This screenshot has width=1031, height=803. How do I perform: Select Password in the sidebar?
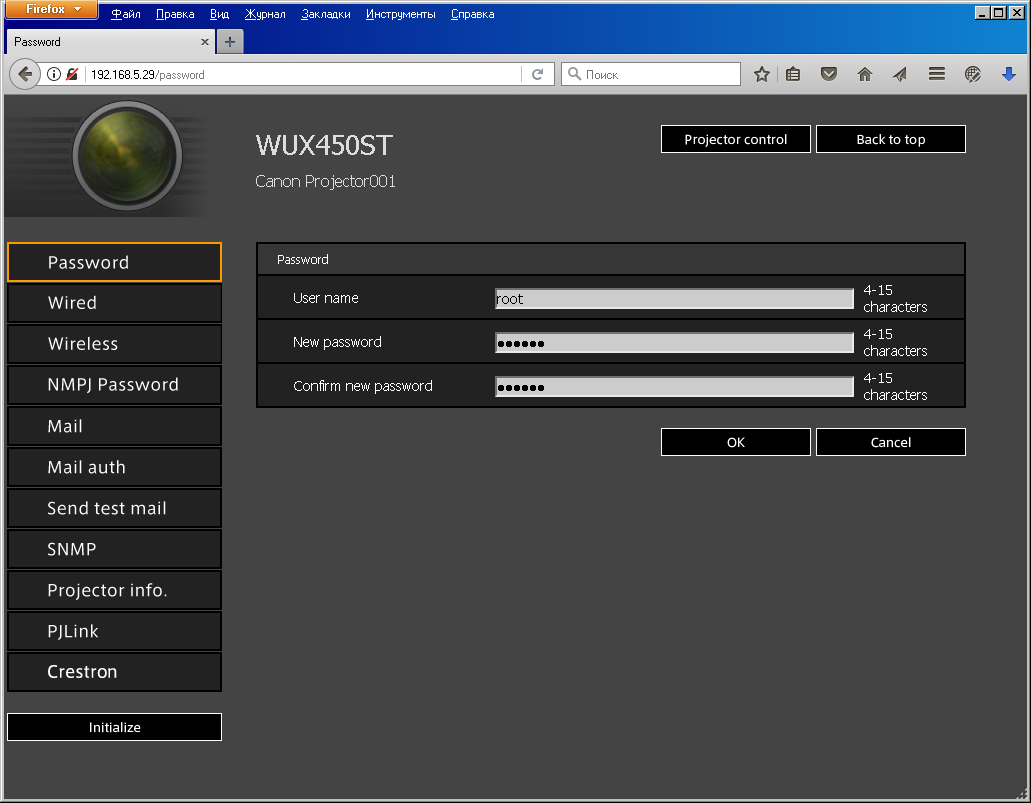(114, 262)
